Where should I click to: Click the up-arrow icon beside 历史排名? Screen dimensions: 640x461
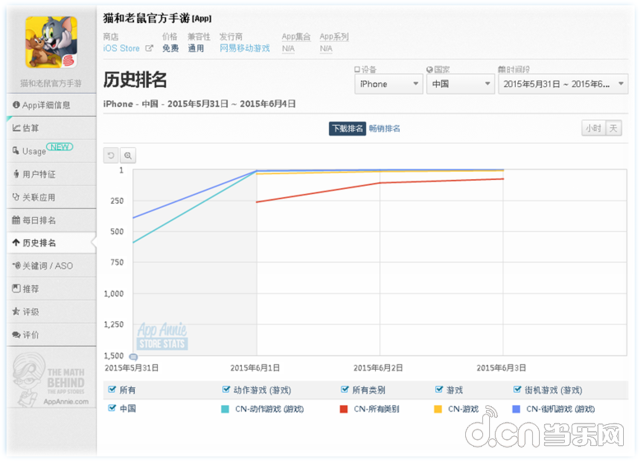click(16, 243)
